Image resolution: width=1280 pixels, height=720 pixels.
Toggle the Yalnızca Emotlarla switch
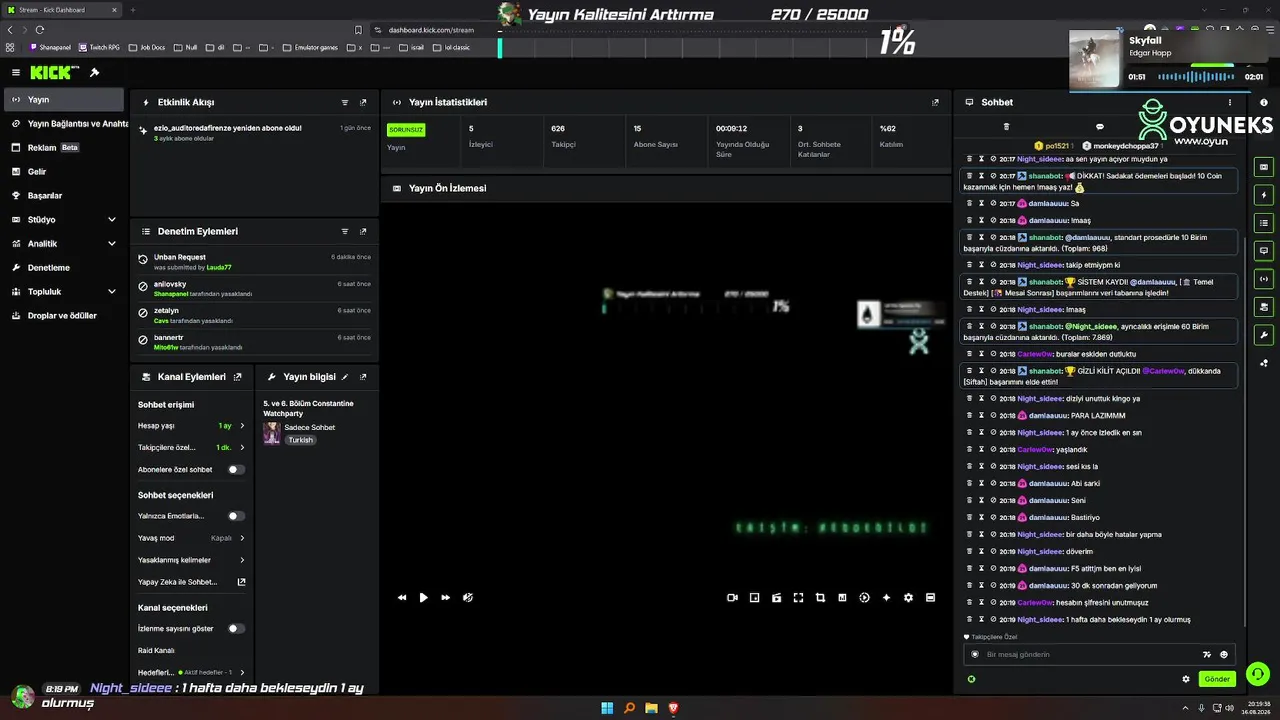tap(236, 516)
